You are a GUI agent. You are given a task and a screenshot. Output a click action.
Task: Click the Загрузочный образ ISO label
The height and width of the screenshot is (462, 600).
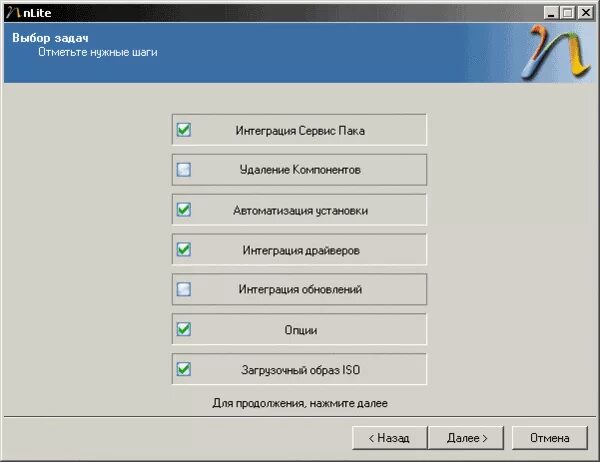coord(300,370)
